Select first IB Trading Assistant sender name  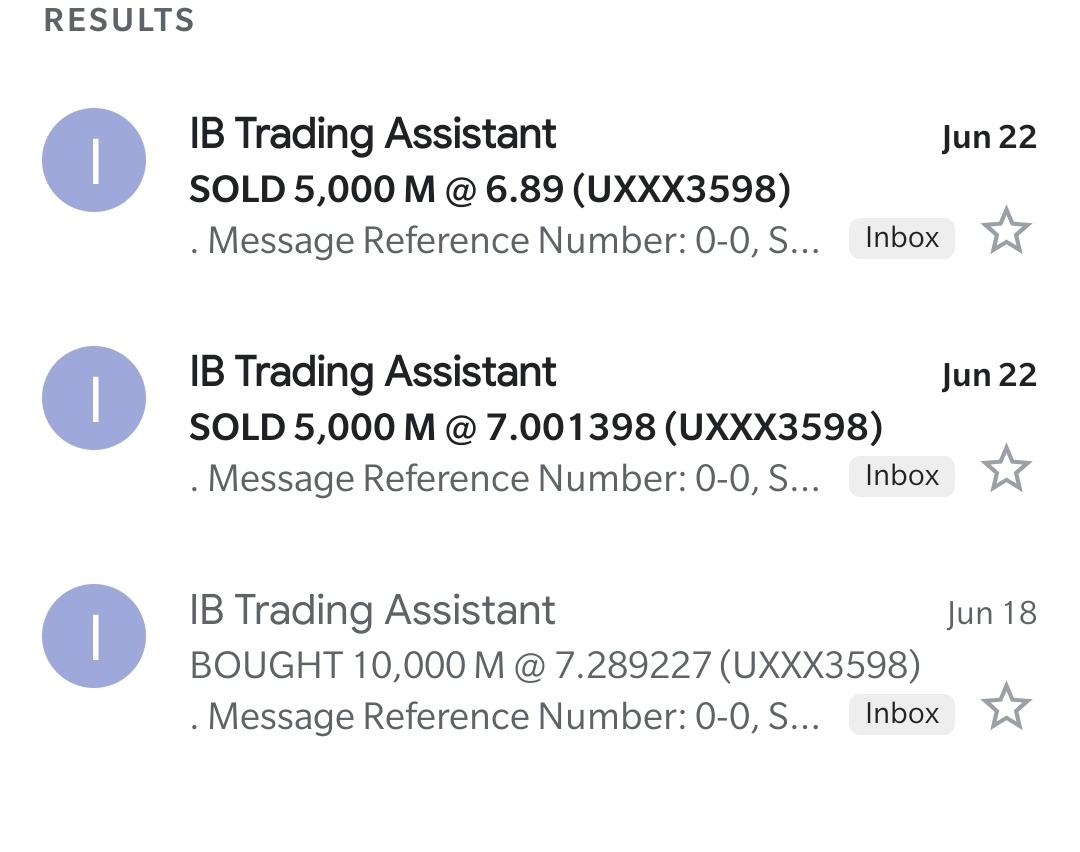[373, 134]
